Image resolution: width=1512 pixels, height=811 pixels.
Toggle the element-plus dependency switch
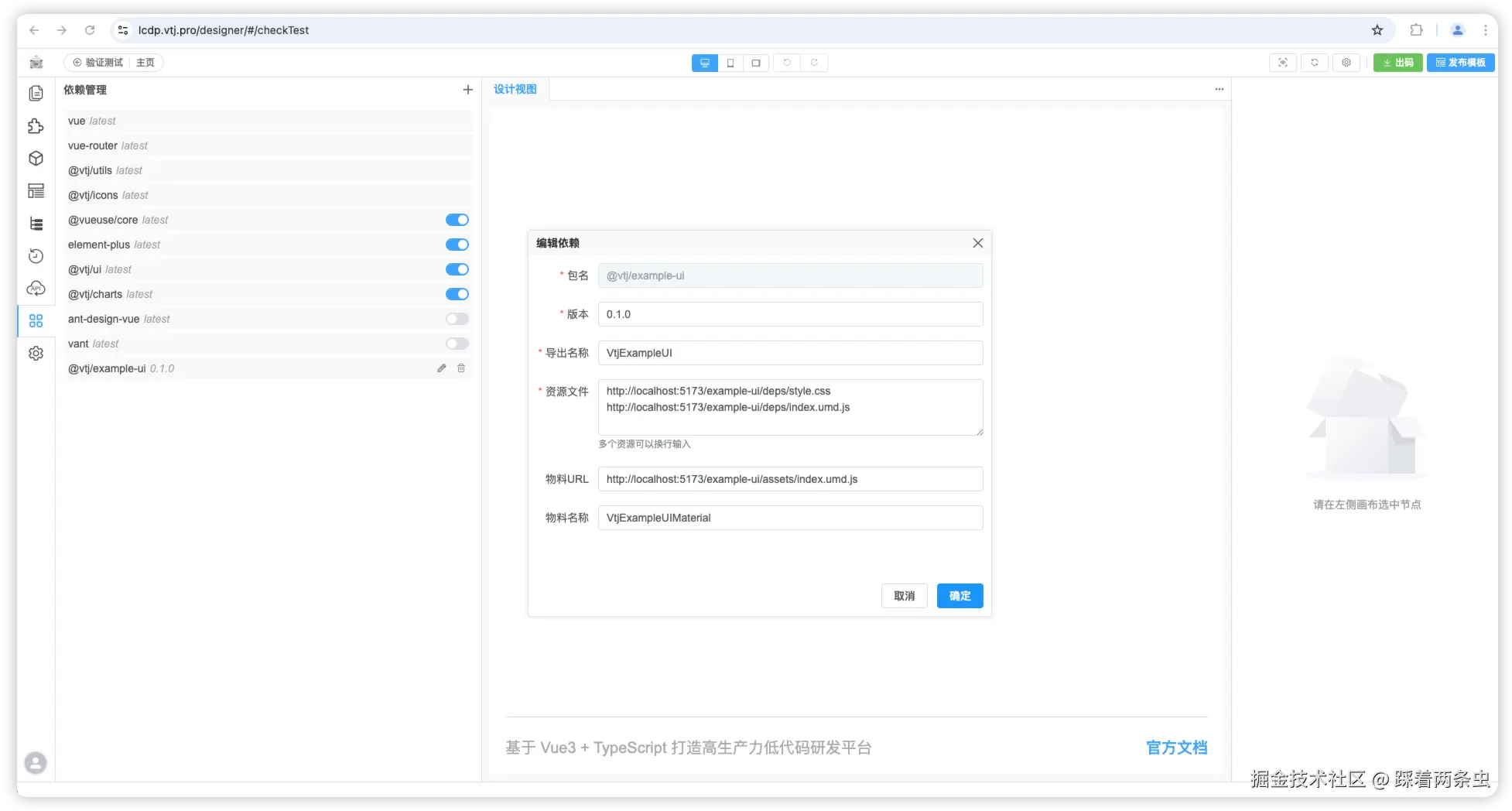tap(457, 245)
